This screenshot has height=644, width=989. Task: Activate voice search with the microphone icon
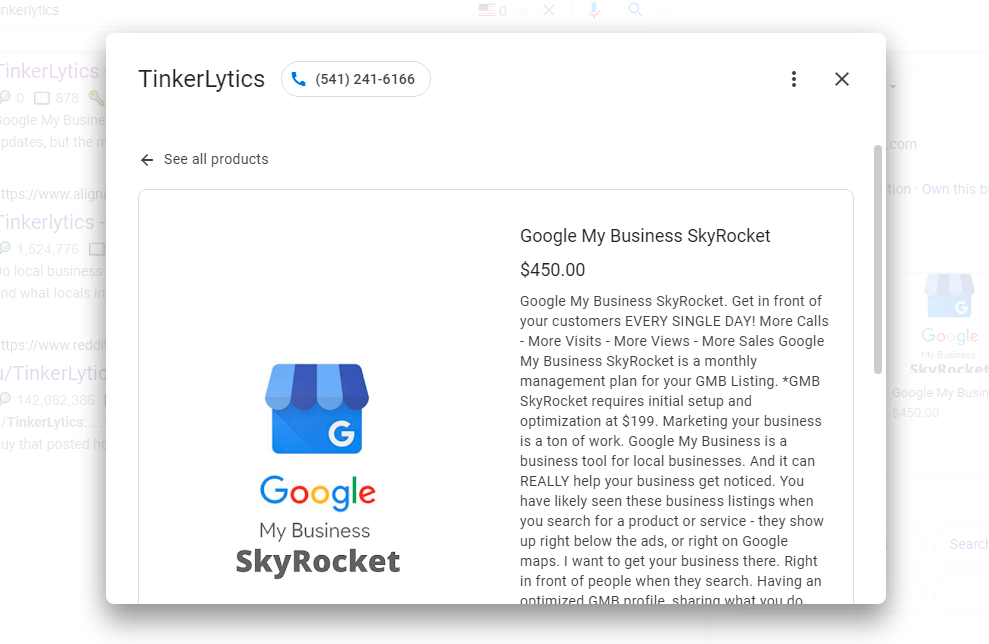tap(594, 10)
